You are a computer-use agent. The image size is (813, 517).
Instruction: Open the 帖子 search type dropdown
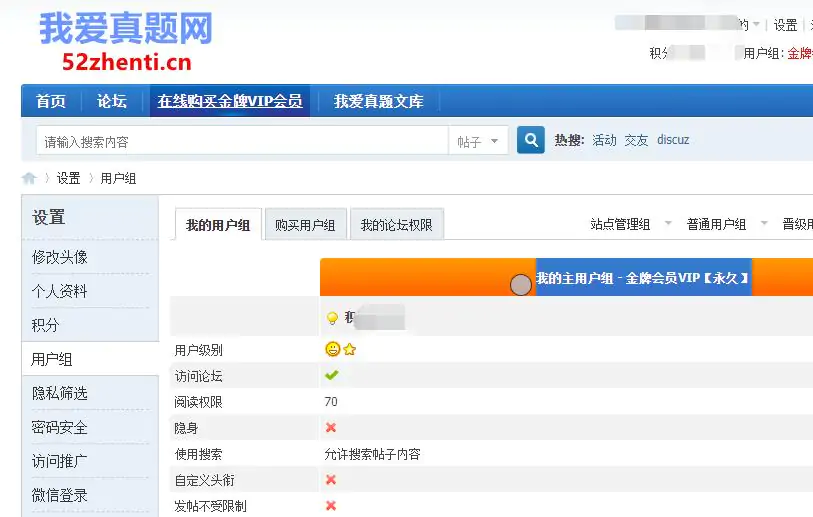[477, 141]
